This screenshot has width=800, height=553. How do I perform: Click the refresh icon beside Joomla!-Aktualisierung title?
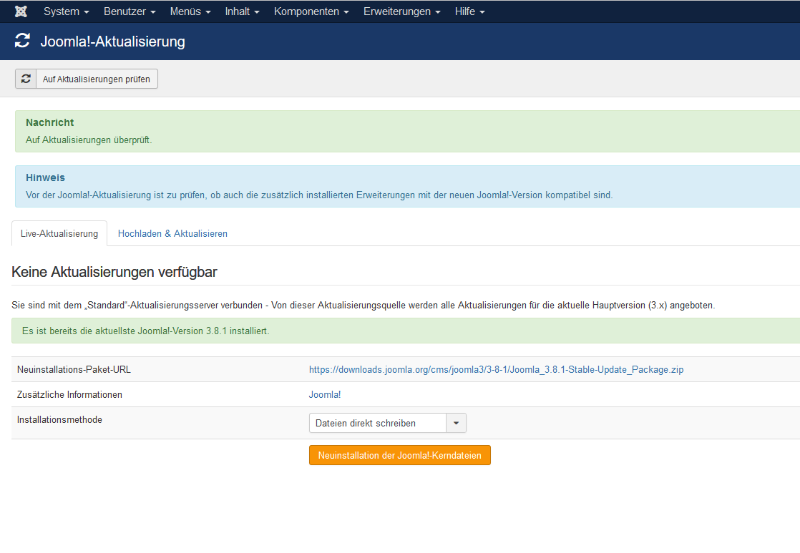(22, 41)
